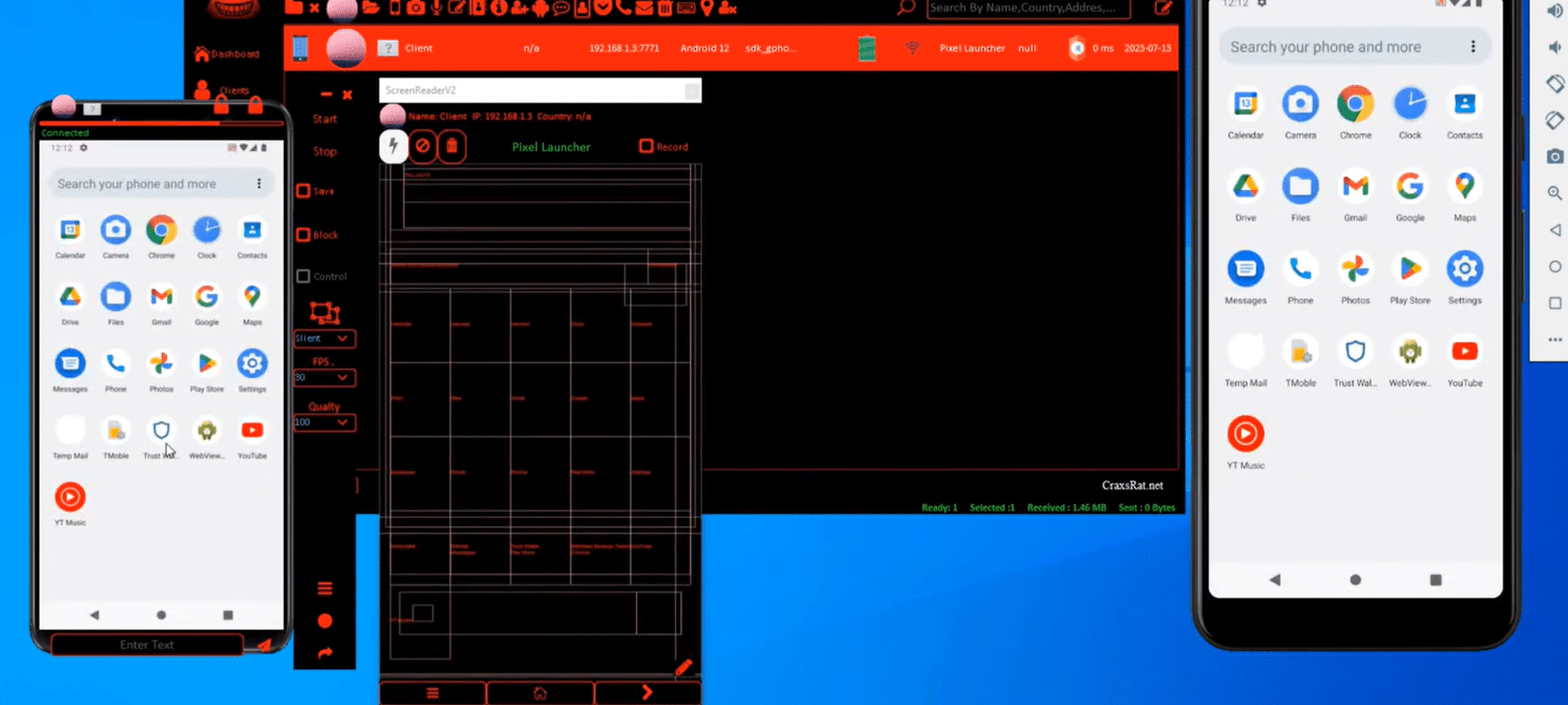
Task: Check the Record checkbox
Action: point(646,146)
